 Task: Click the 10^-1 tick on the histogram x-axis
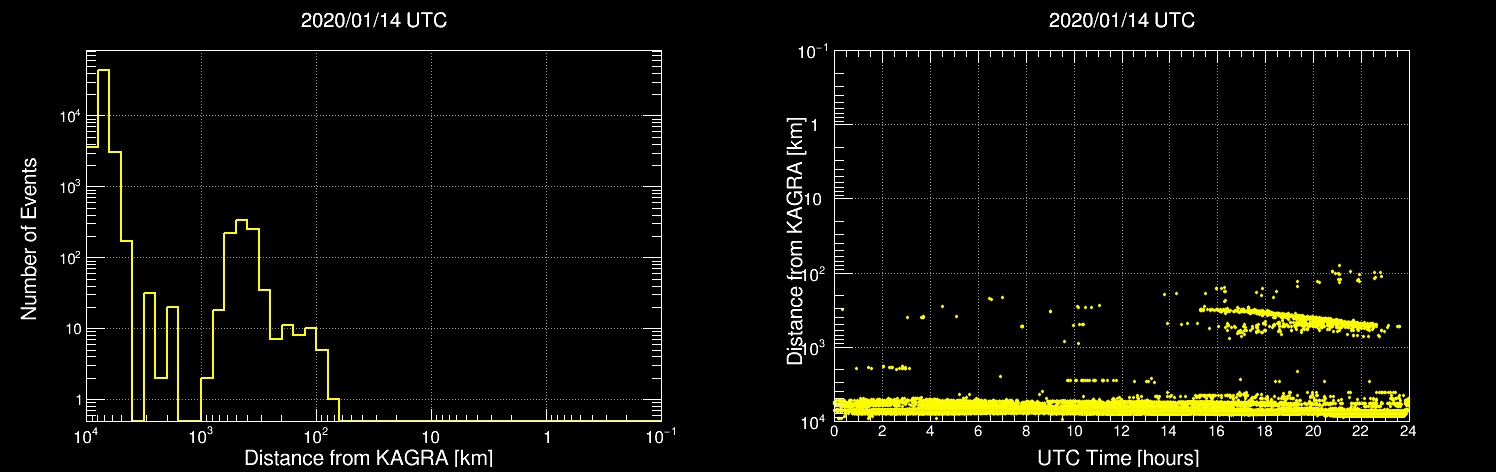pyautogui.click(x=660, y=435)
